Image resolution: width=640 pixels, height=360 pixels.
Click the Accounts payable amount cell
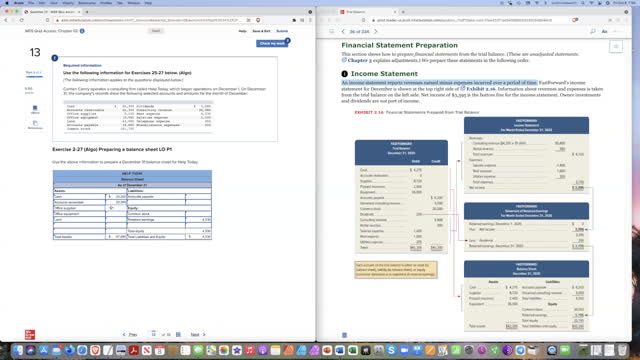click(198, 196)
